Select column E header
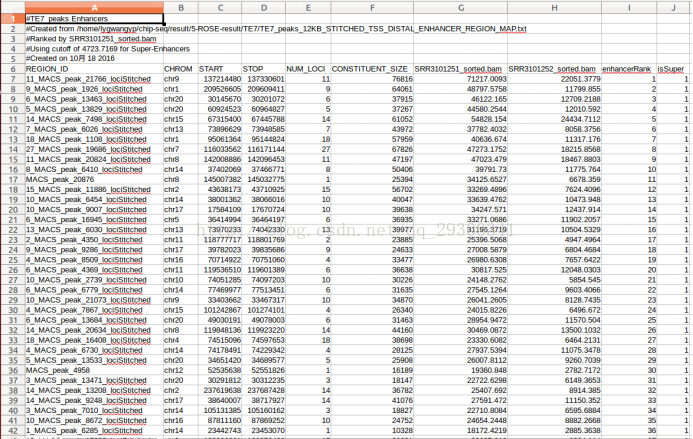This screenshot has width=693, height=439. [308, 8]
